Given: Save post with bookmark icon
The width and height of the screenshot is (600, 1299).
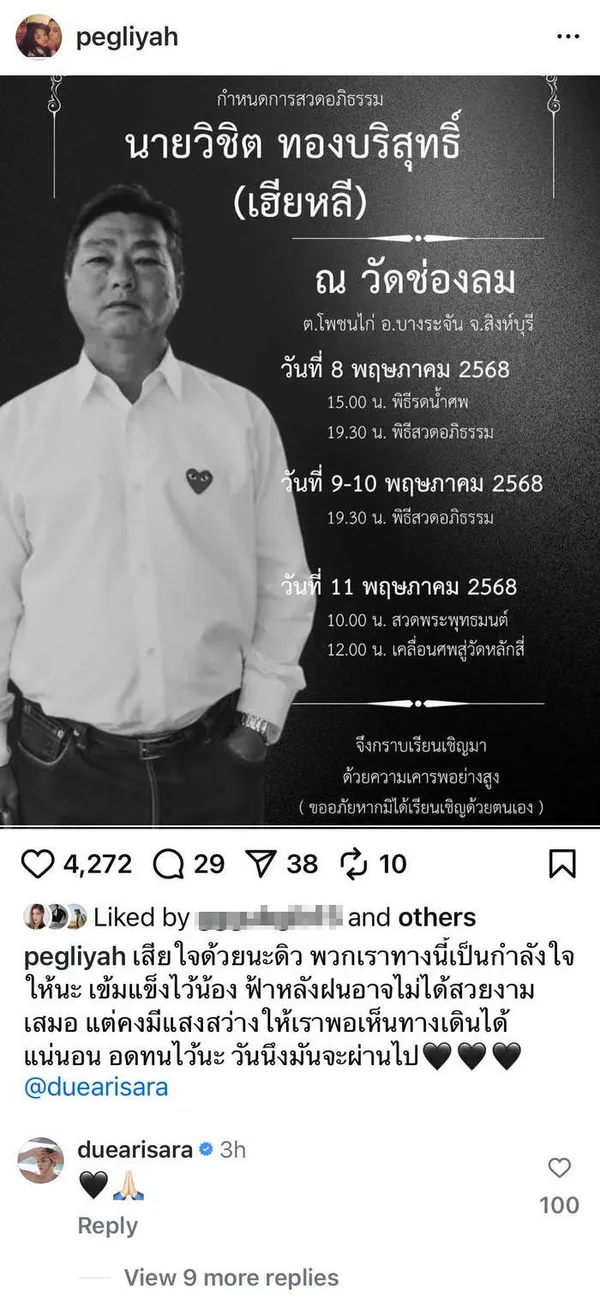Looking at the screenshot, I should point(562,863).
